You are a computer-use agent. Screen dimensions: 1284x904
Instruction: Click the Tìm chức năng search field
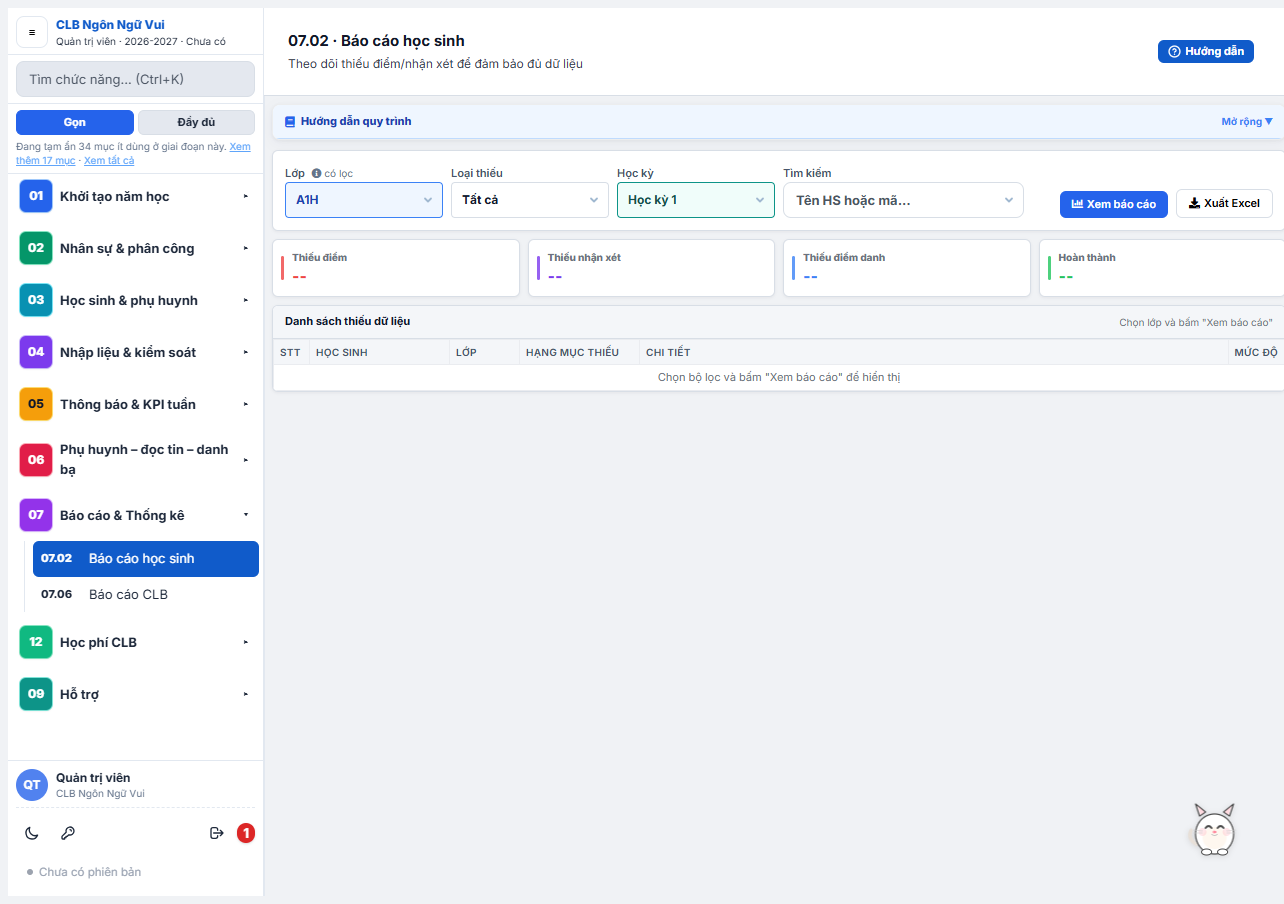136,79
